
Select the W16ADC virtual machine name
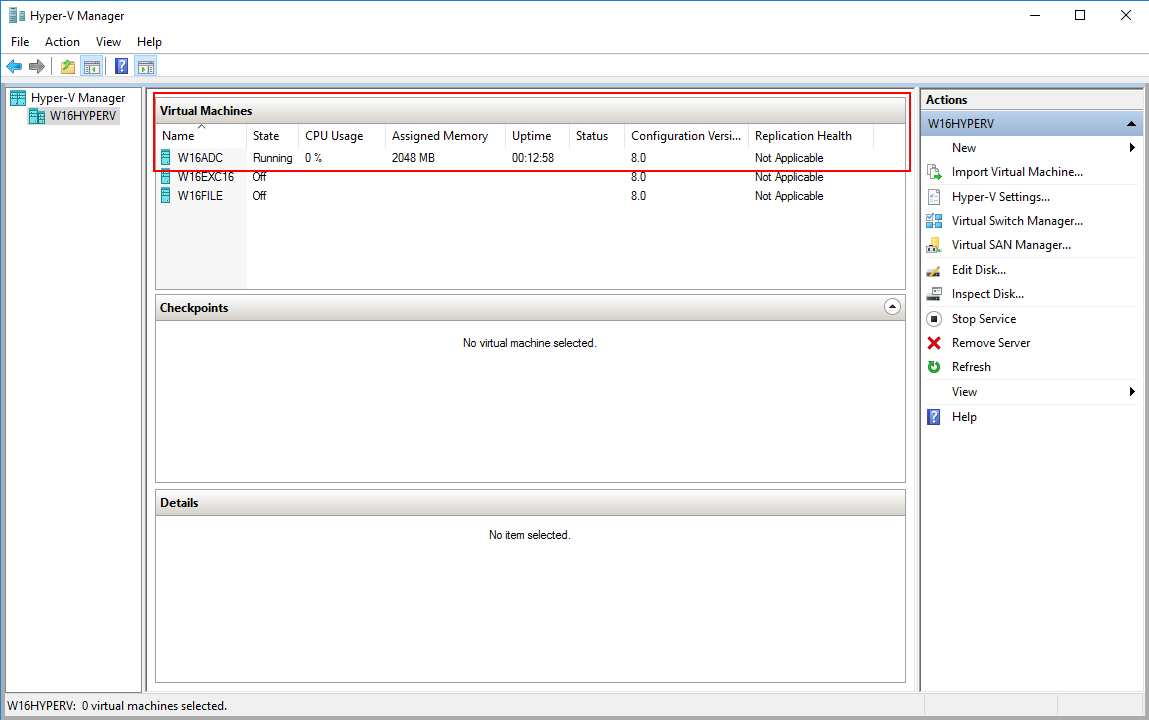tap(200, 157)
